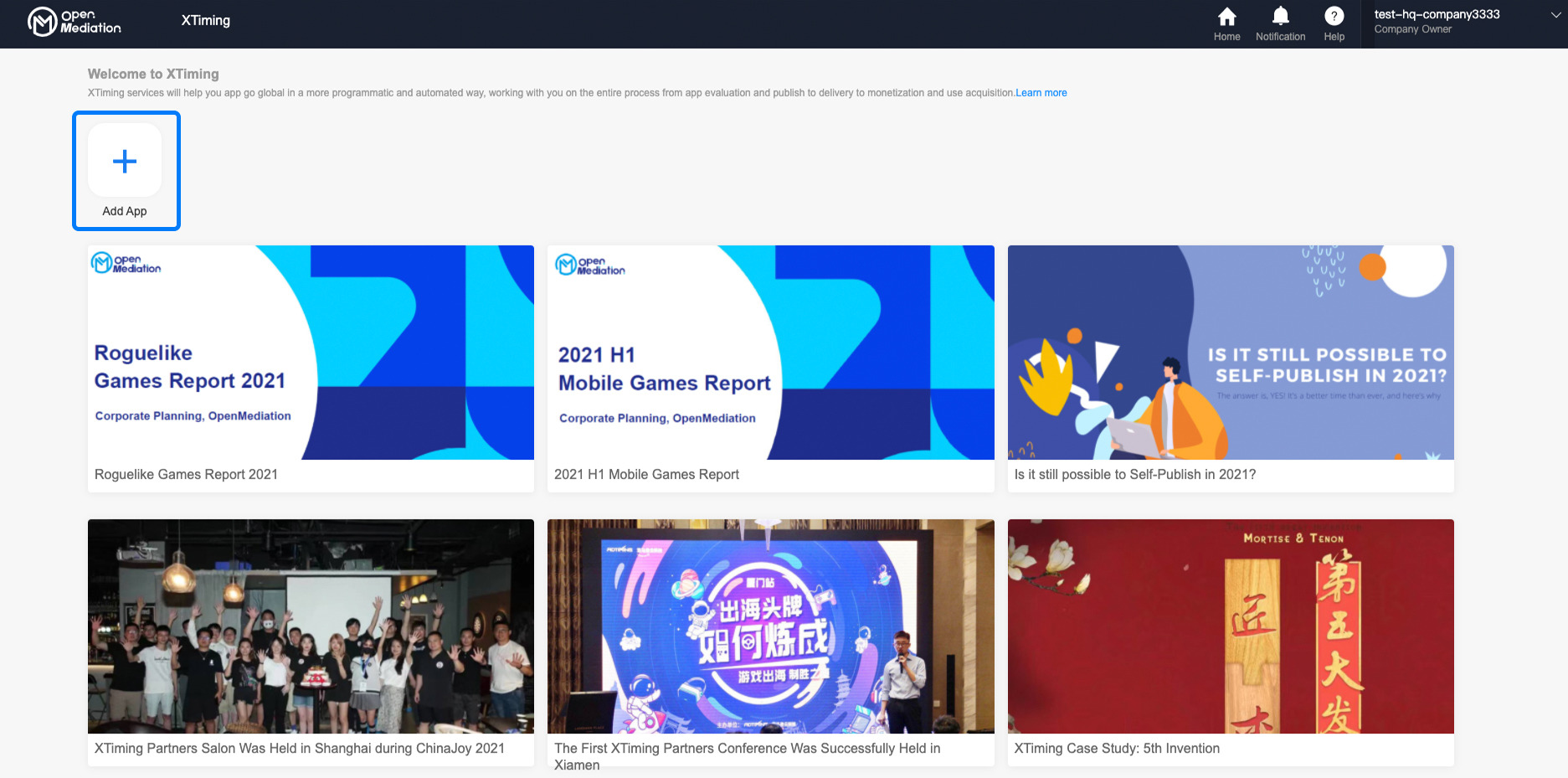
Task: Open the Notification bell
Action: 1280,17
